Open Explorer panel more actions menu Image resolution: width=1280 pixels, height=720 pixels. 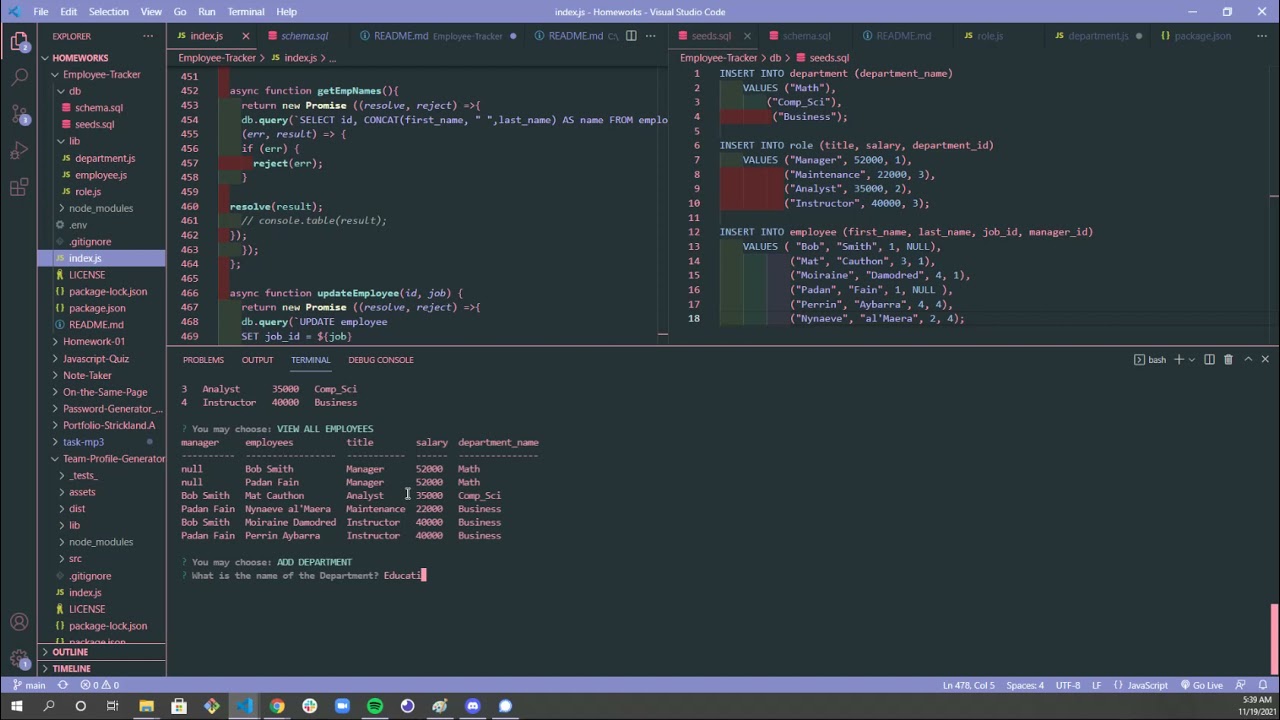148,36
